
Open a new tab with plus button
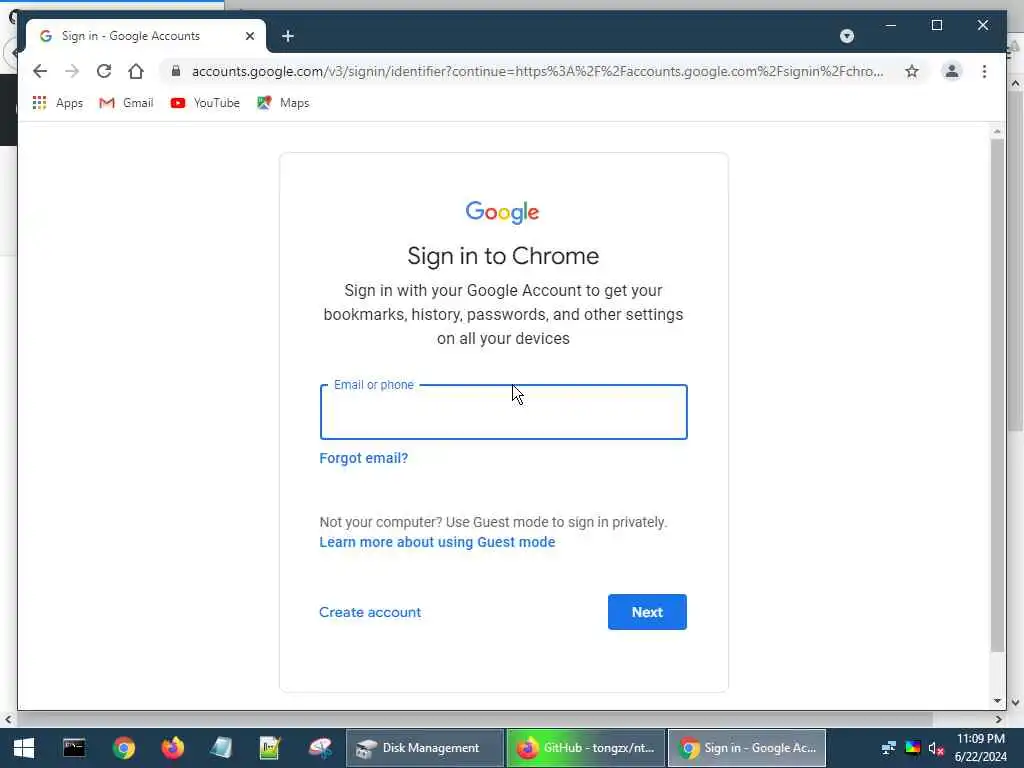coord(288,36)
